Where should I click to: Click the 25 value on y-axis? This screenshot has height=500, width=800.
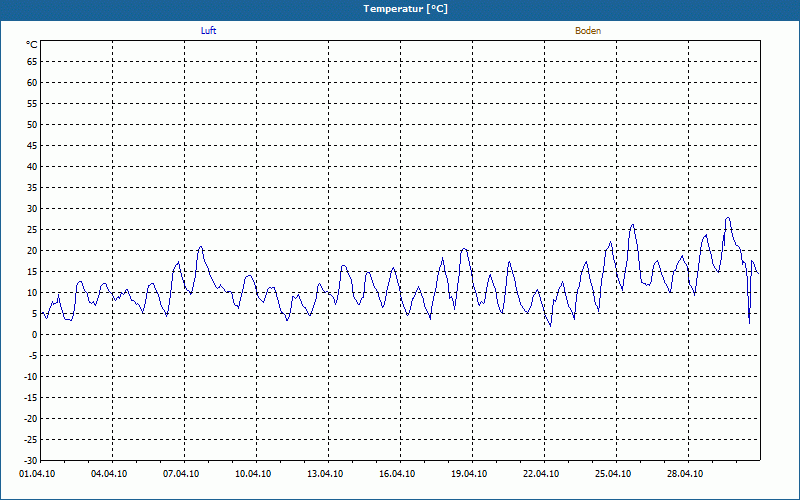tap(32, 230)
